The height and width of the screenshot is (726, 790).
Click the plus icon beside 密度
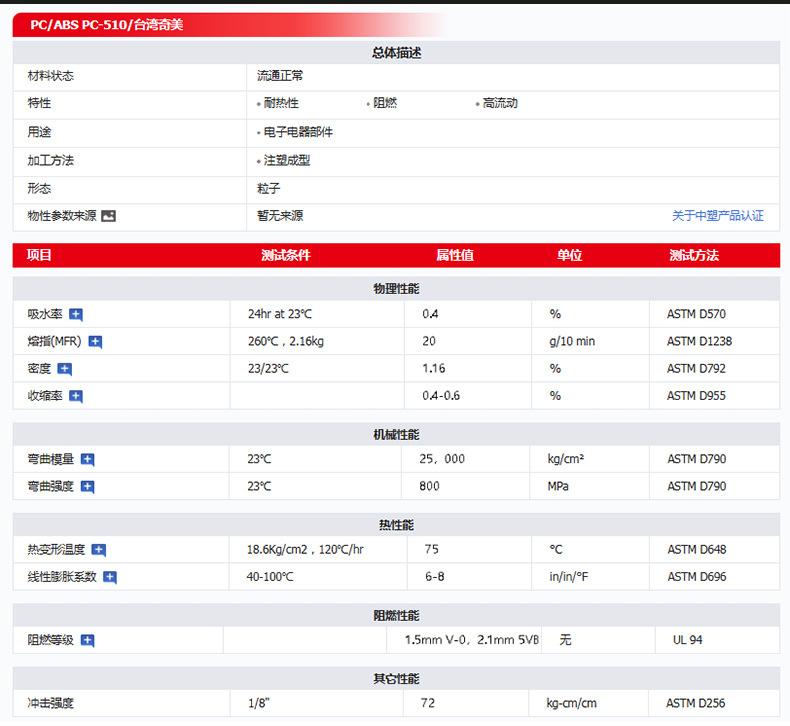pos(65,369)
